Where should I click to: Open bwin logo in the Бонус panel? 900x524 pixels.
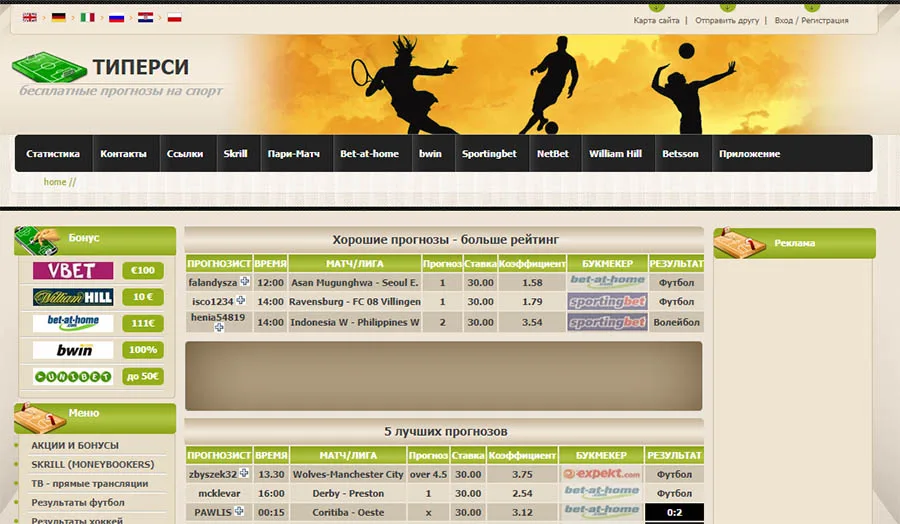[73, 350]
